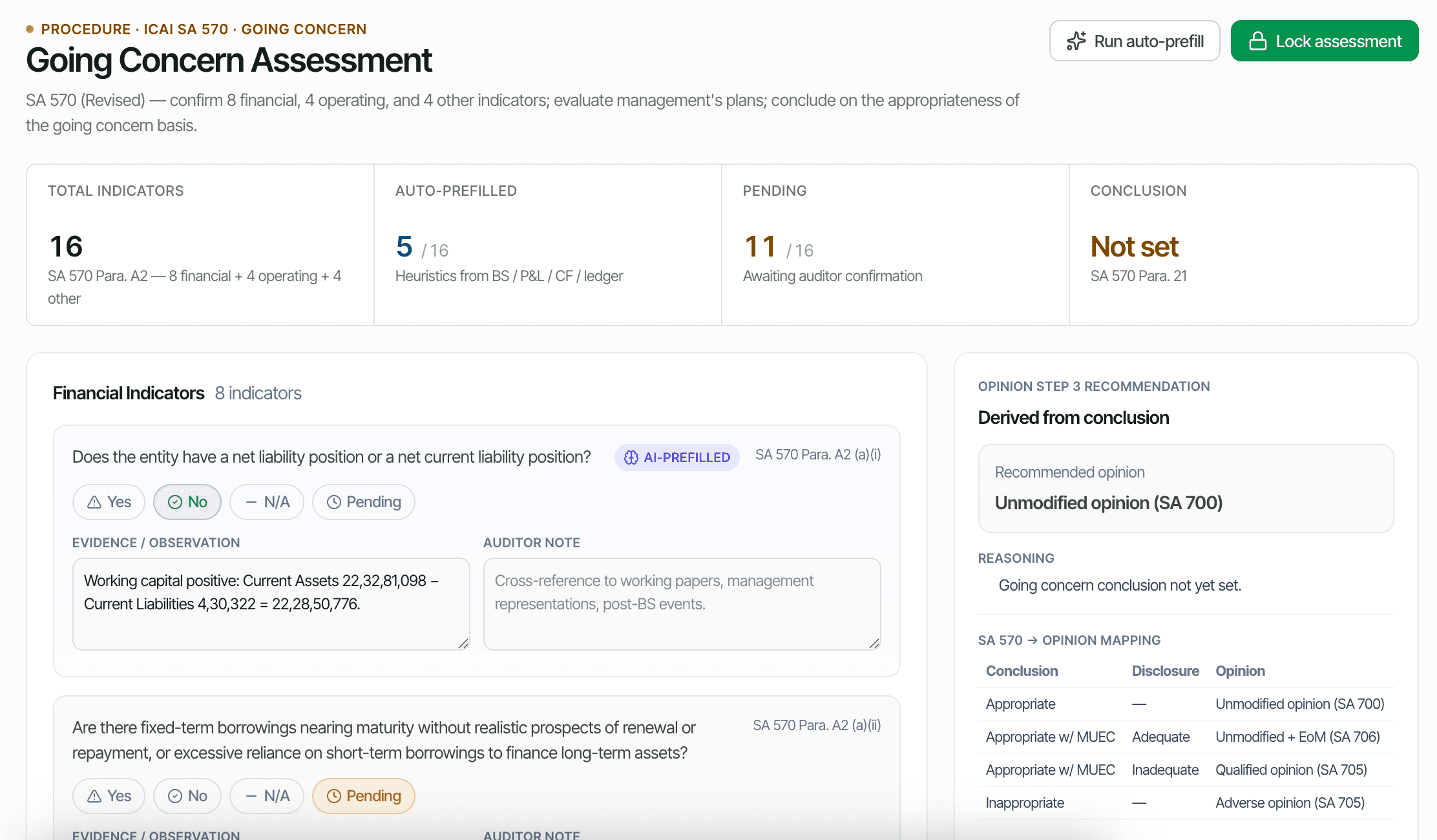Viewport: 1437px width, 840px height.
Task: Lock the assessment
Action: [x=1325, y=41]
